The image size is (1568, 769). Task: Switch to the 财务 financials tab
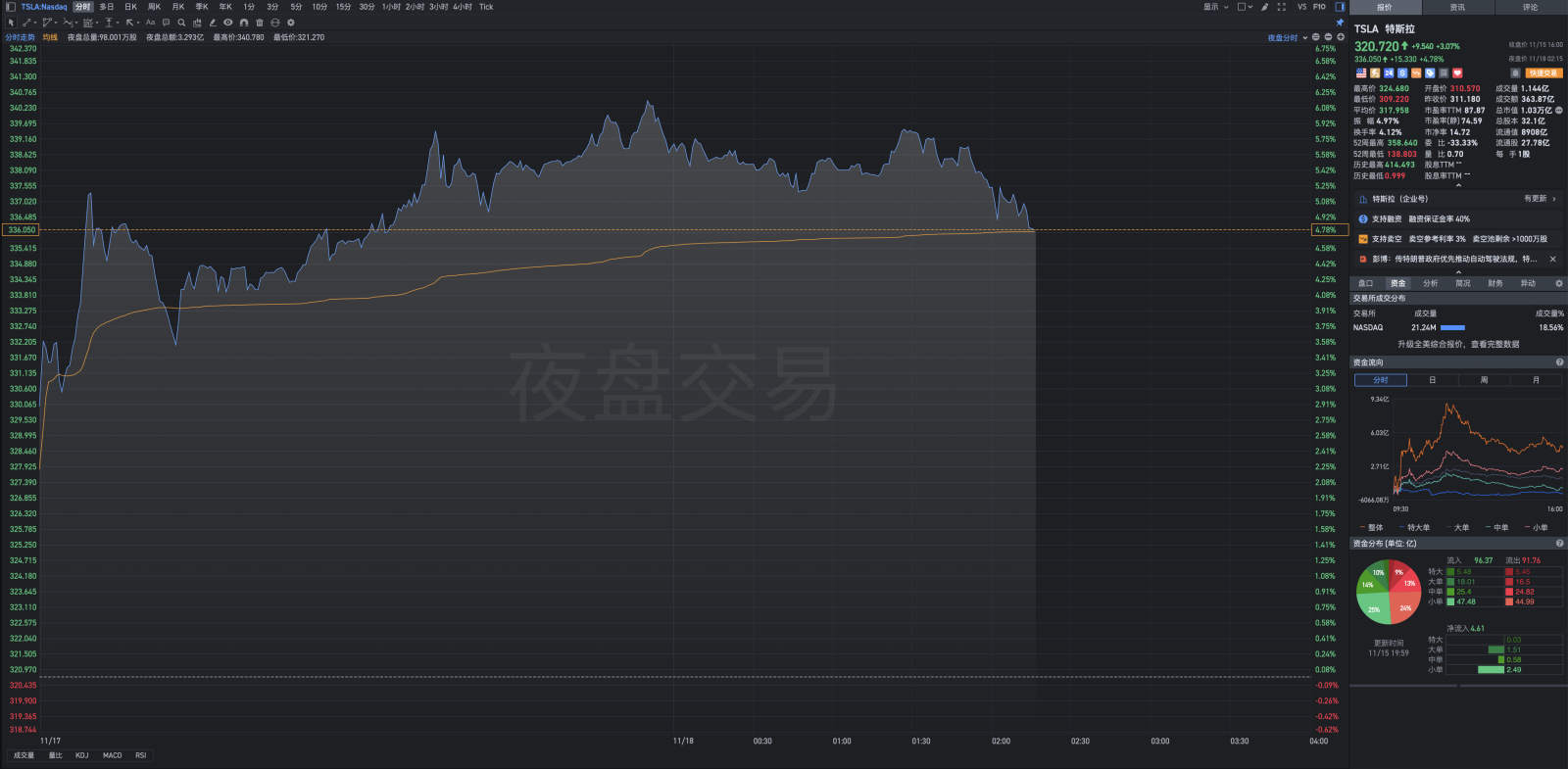pyautogui.click(x=1495, y=283)
